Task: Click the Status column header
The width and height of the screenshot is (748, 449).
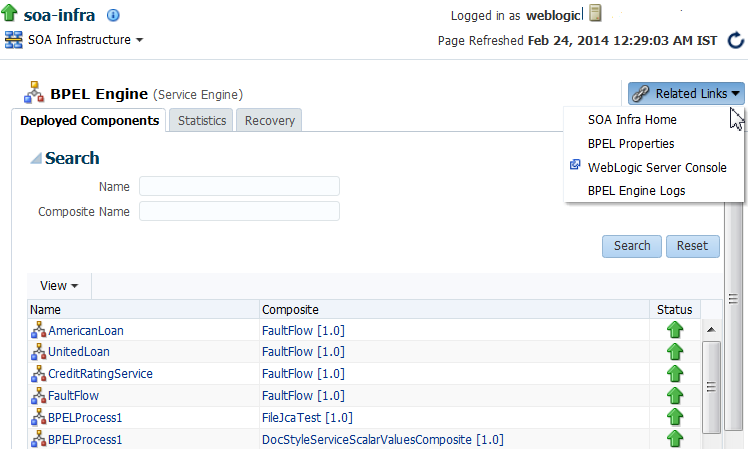Action: tap(675, 310)
